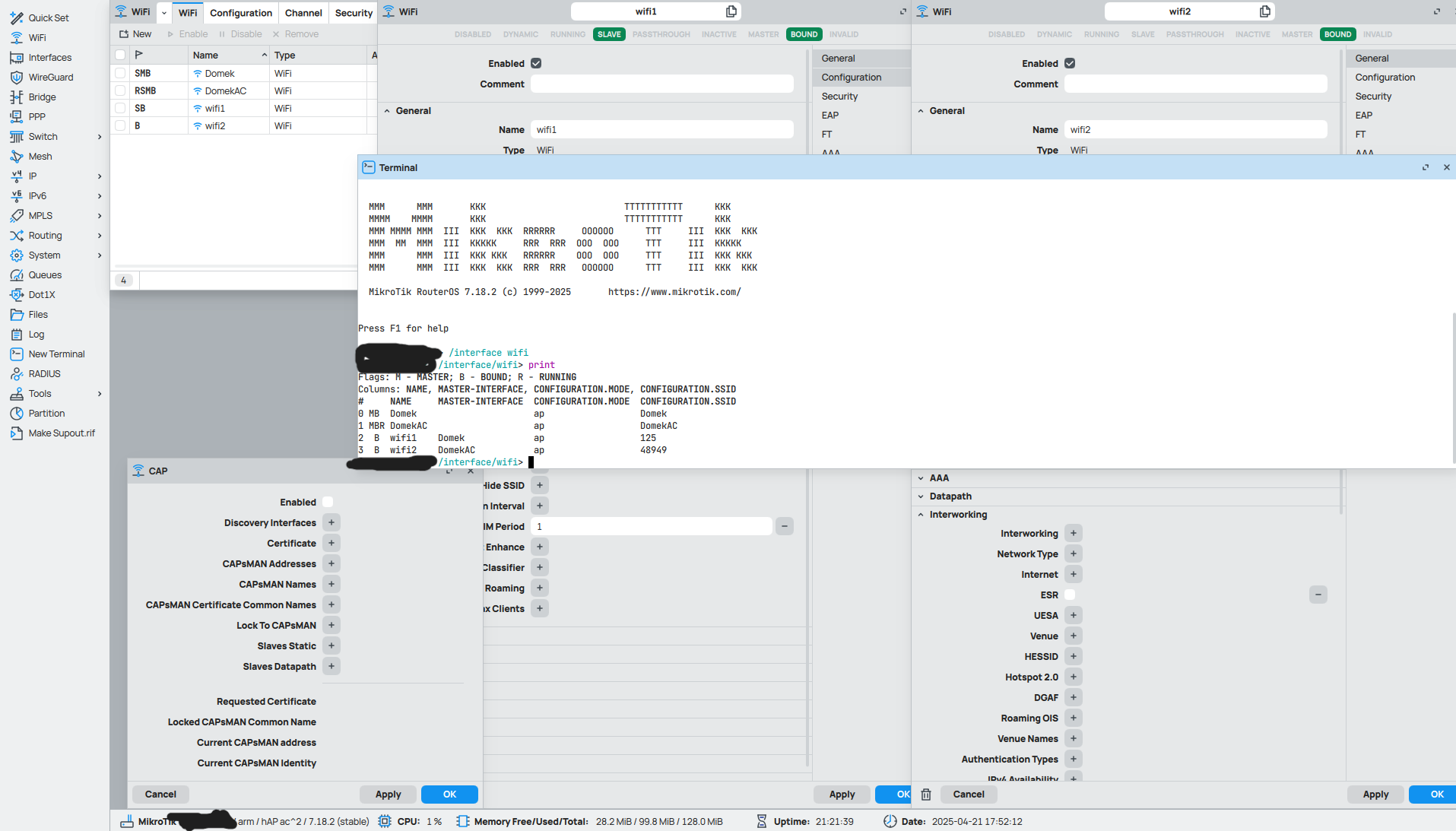Viewport: 1456px width, 831px height.
Task: Expand the IP submenu arrow
Action: tap(100, 176)
